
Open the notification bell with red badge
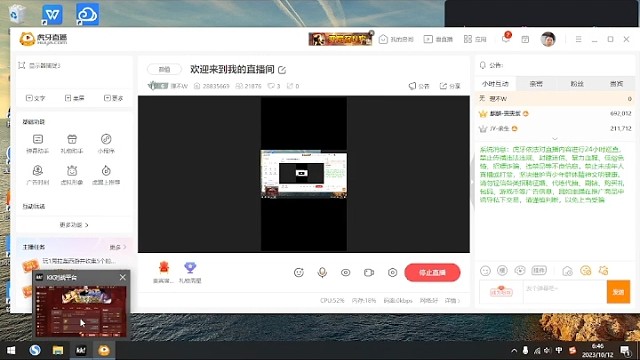click(x=506, y=38)
